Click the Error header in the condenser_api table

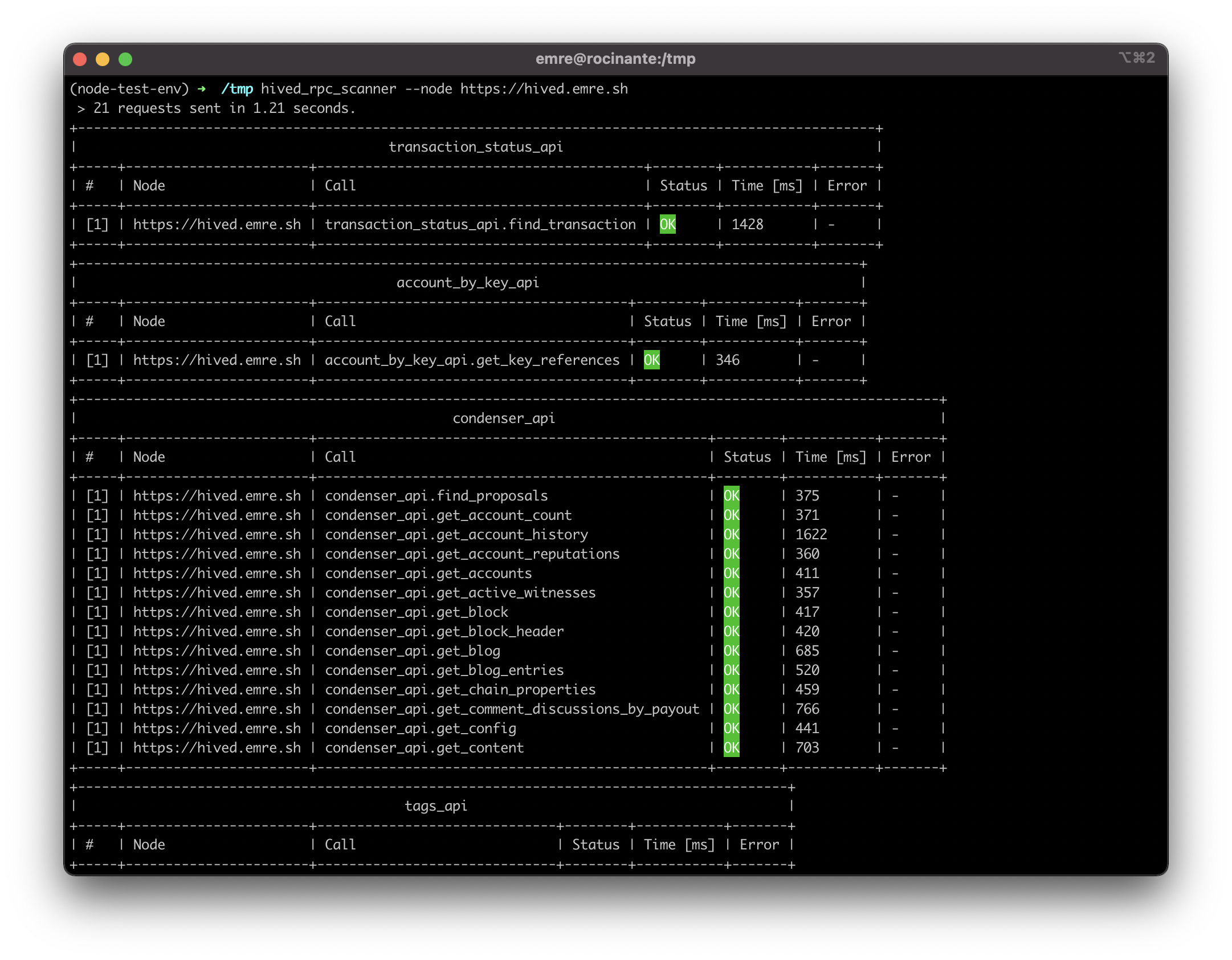pos(911,457)
